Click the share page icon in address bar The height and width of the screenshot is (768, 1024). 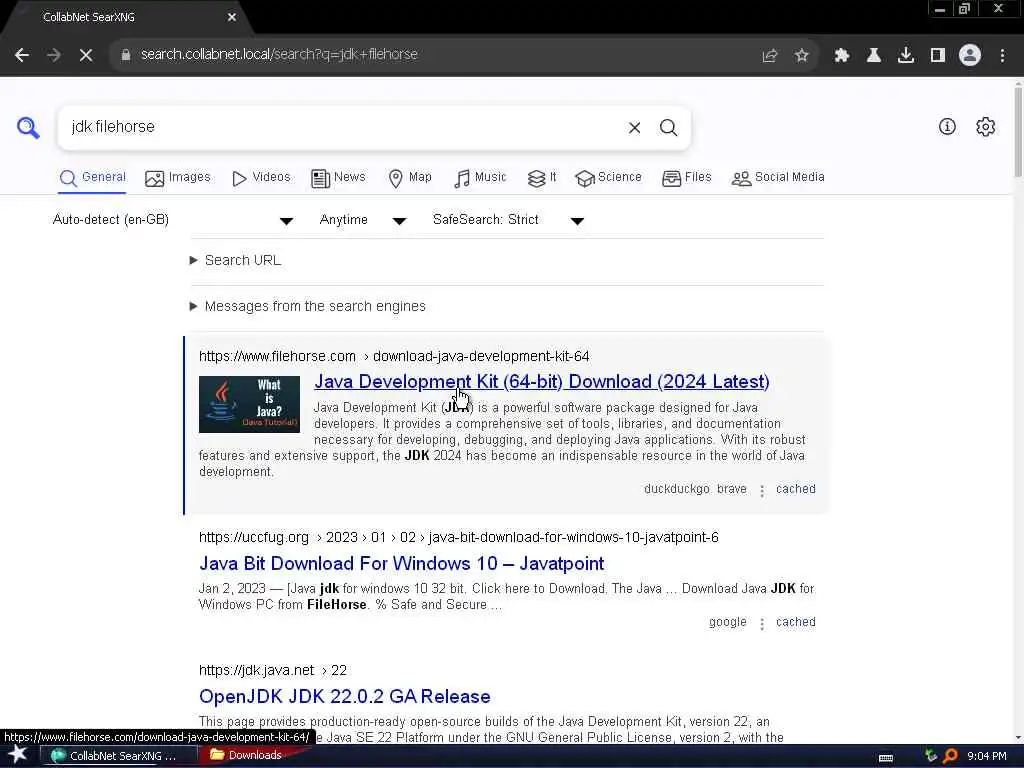pyautogui.click(x=770, y=55)
